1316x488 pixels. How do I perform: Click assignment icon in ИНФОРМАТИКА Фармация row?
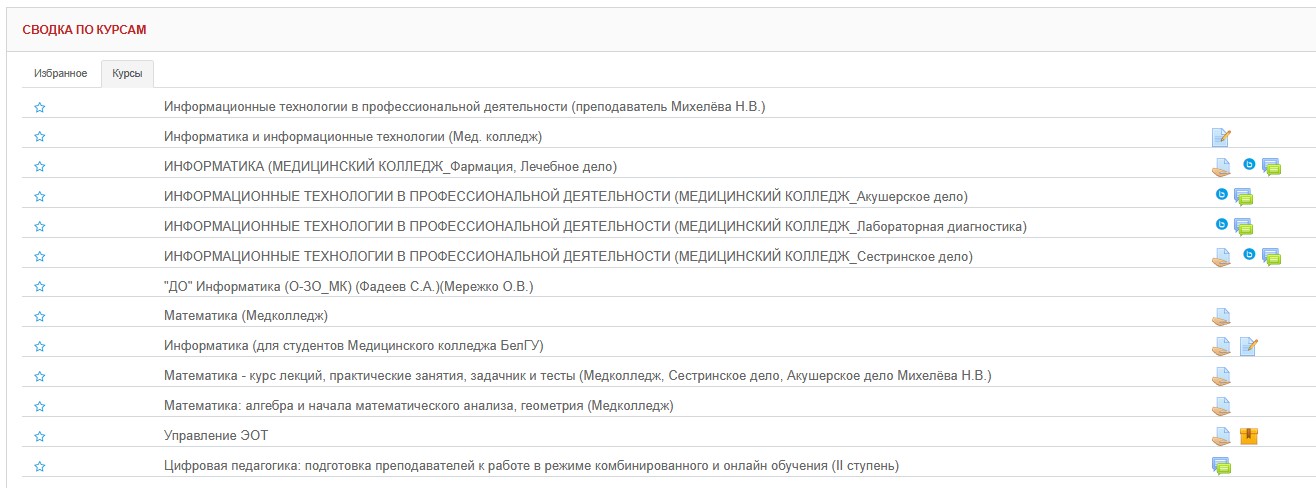click(1220, 167)
